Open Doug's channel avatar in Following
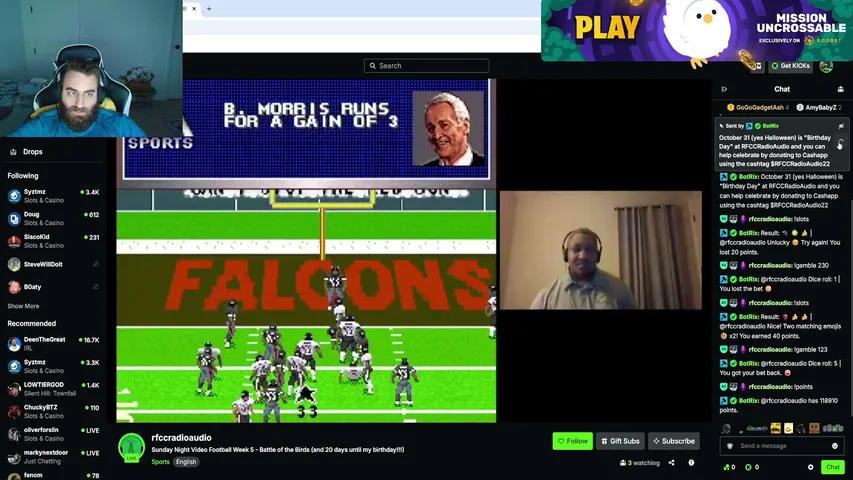This screenshot has height=480, width=853. [14, 219]
